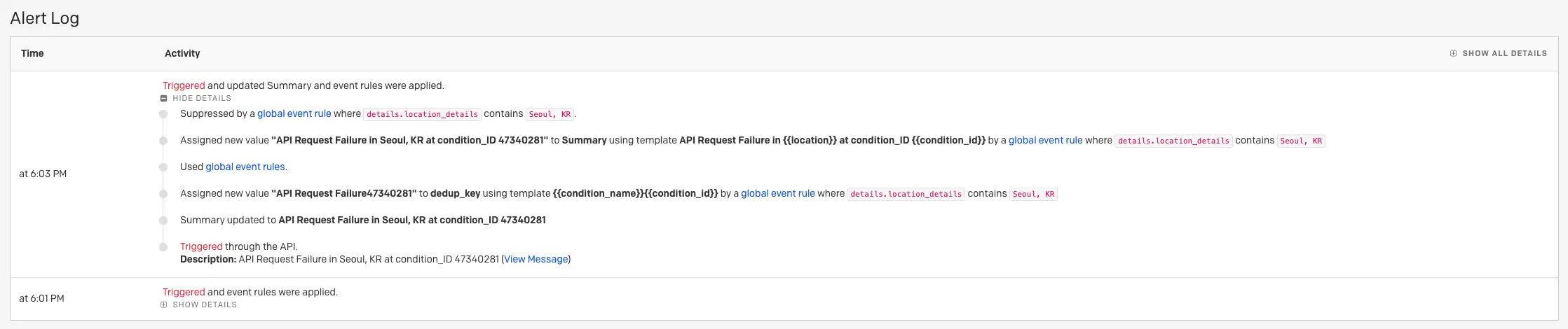Screen dimensions: 1568x329
Task: Click timeline dot beside Summary template assignment
Action: (163, 141)
